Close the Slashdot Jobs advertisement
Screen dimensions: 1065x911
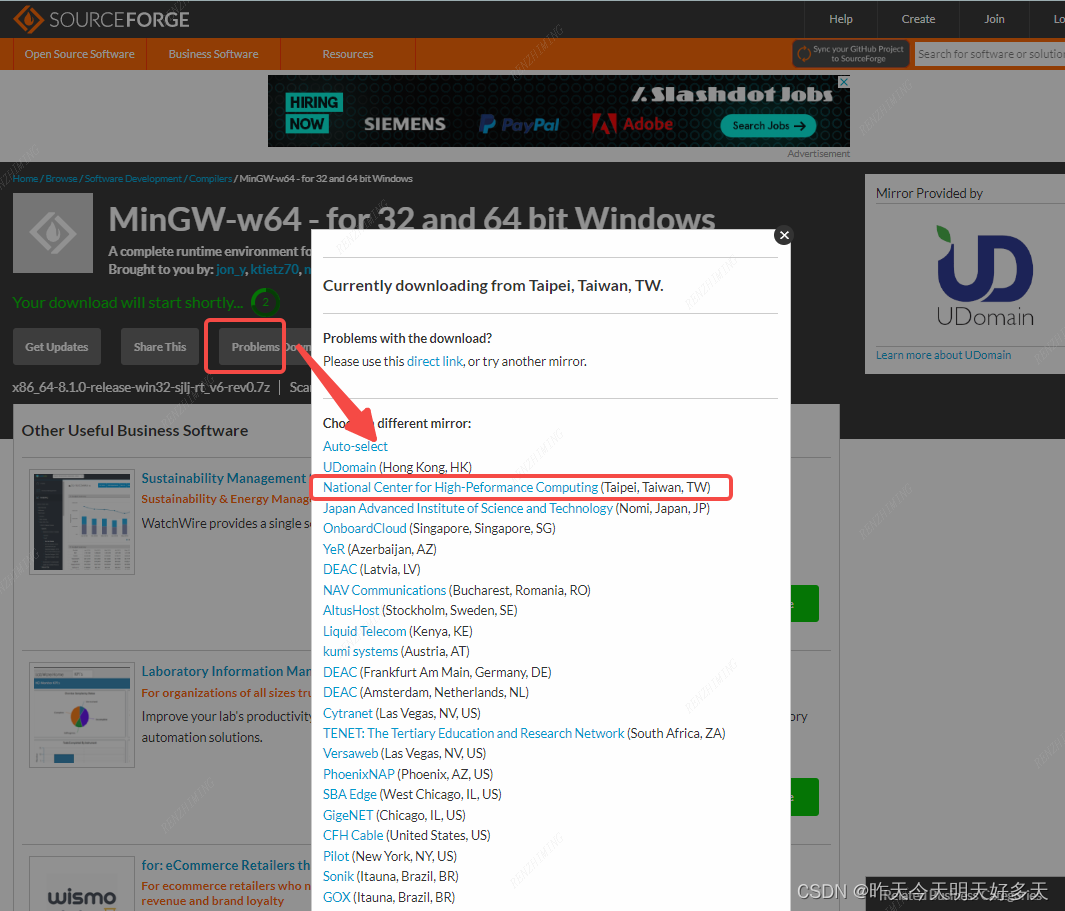(844, 82)
